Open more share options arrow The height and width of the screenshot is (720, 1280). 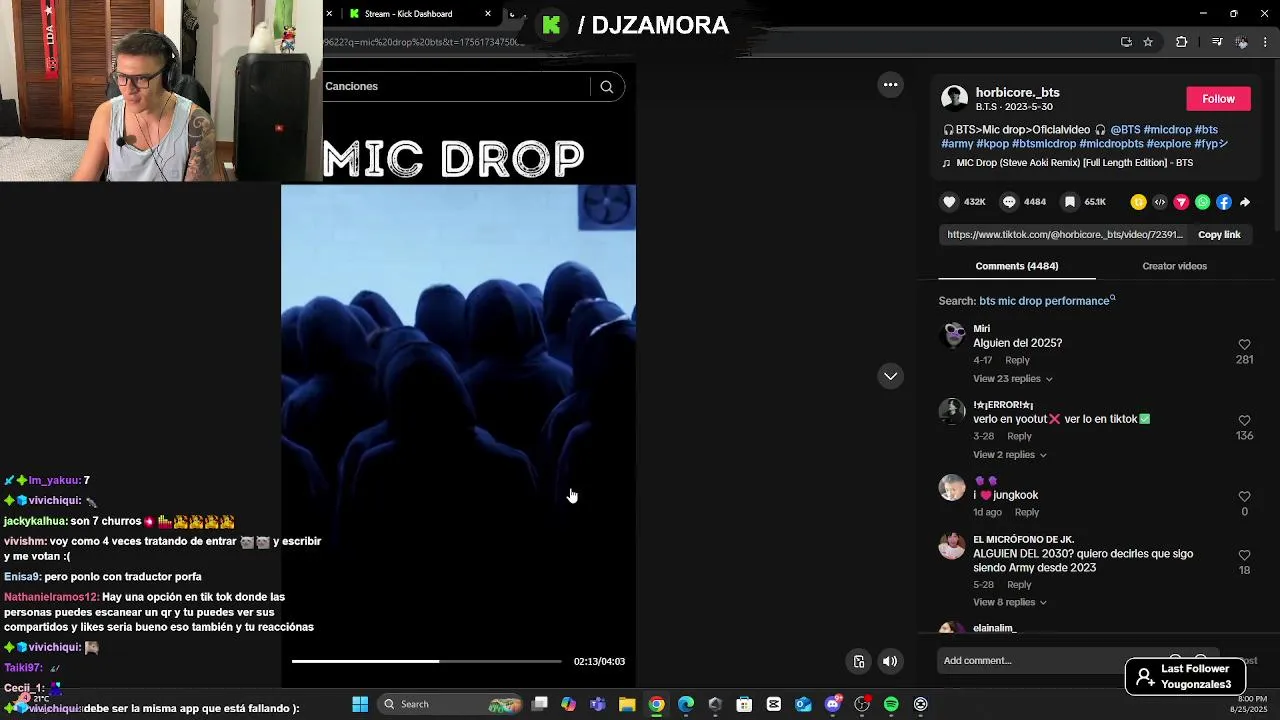point(1245,202)
